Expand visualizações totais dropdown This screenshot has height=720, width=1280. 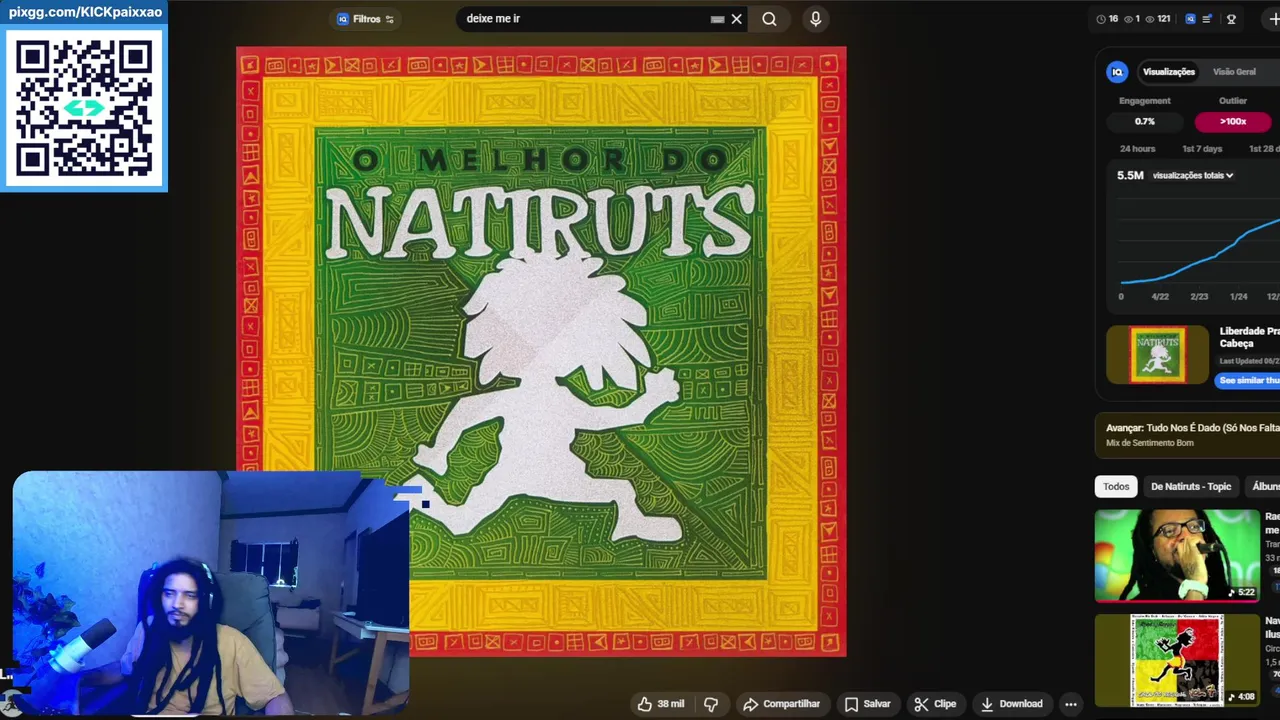coord(1193,175)
